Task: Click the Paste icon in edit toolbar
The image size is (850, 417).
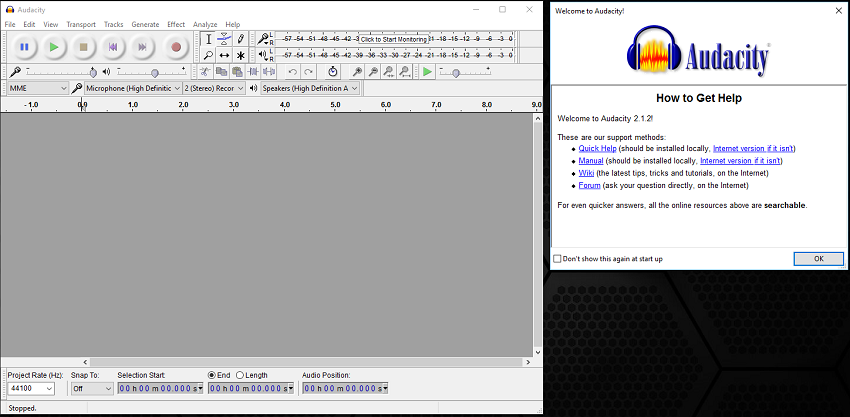Action: pos(237,72)
